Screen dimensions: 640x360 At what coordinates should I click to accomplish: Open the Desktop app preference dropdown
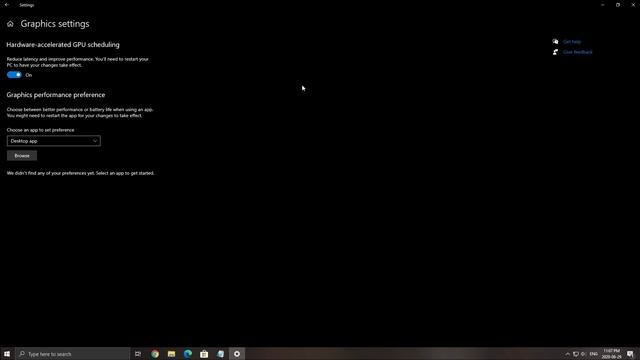53,141
